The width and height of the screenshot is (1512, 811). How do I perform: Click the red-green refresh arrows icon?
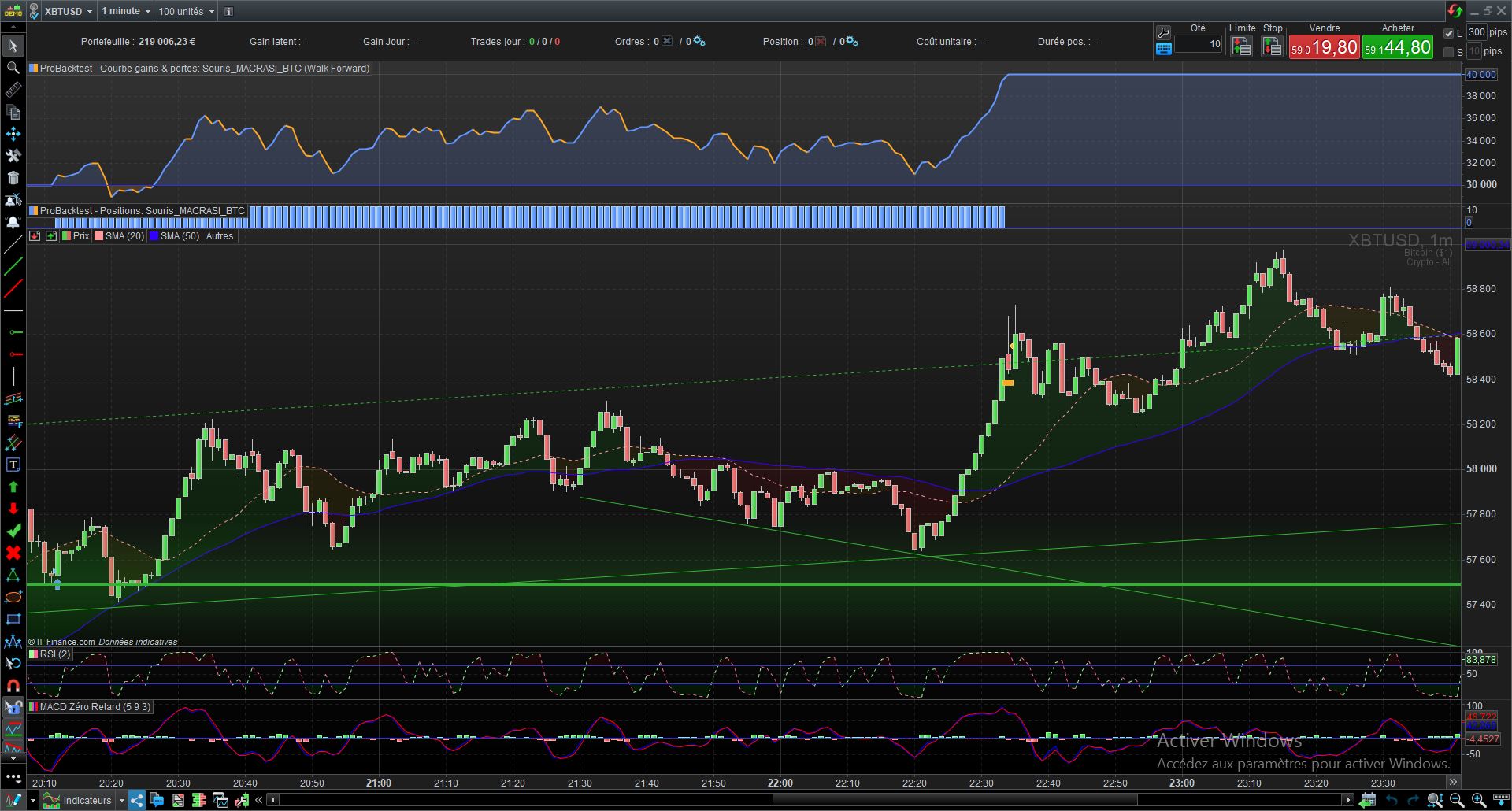point(1455,11)
